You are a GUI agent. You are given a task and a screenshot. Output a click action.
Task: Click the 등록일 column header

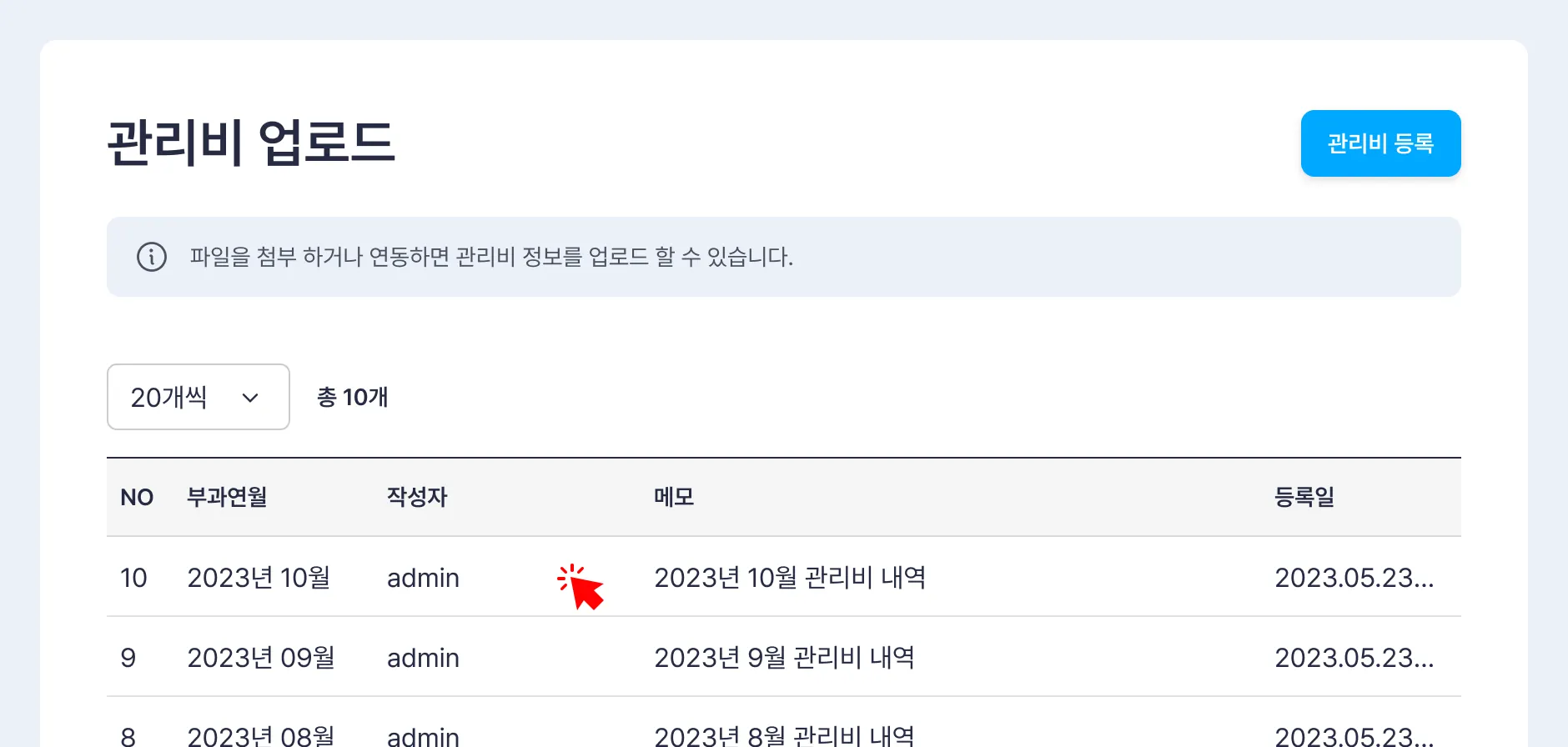1304,497
